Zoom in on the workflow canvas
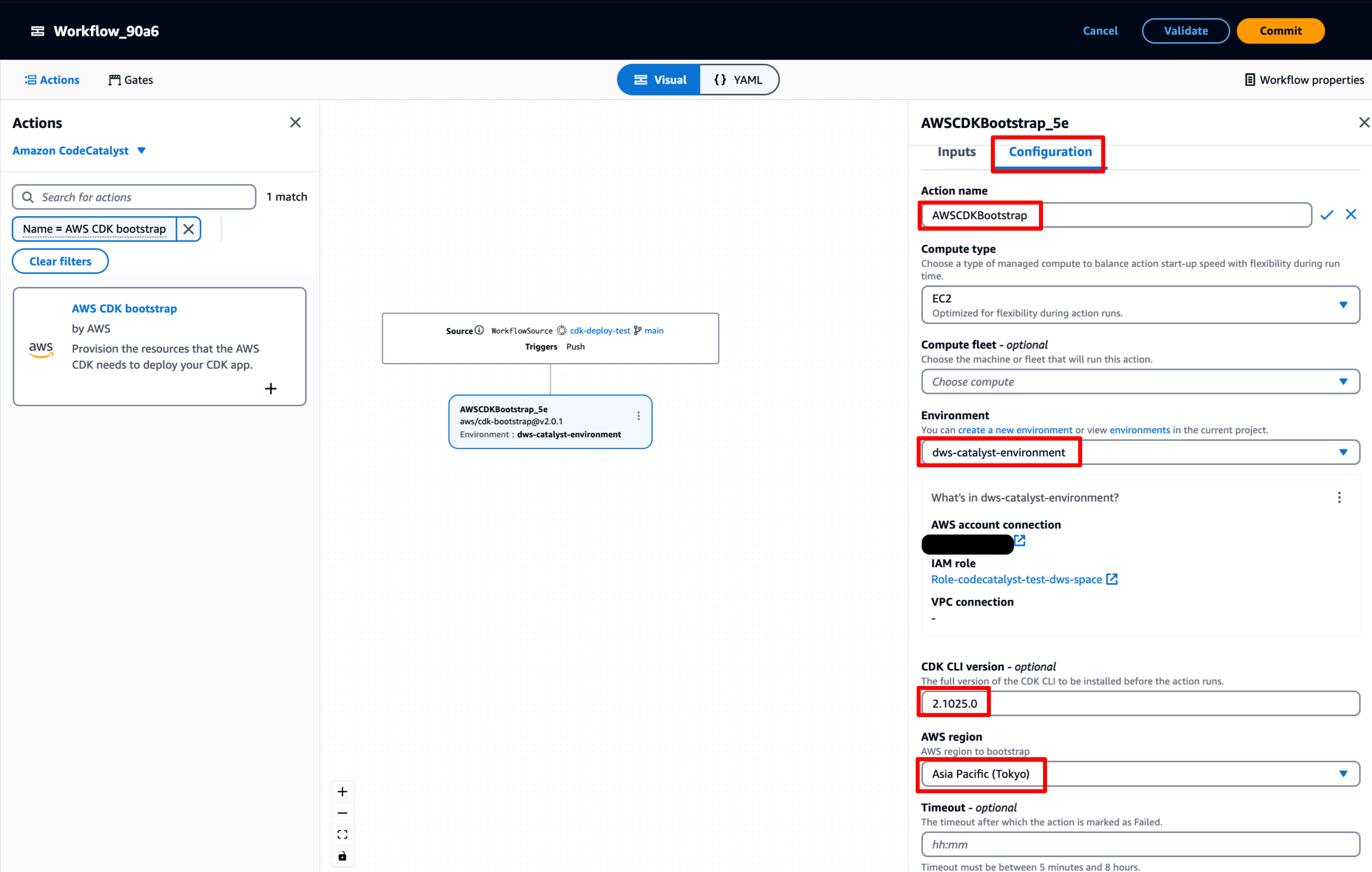 pos(342,792)
